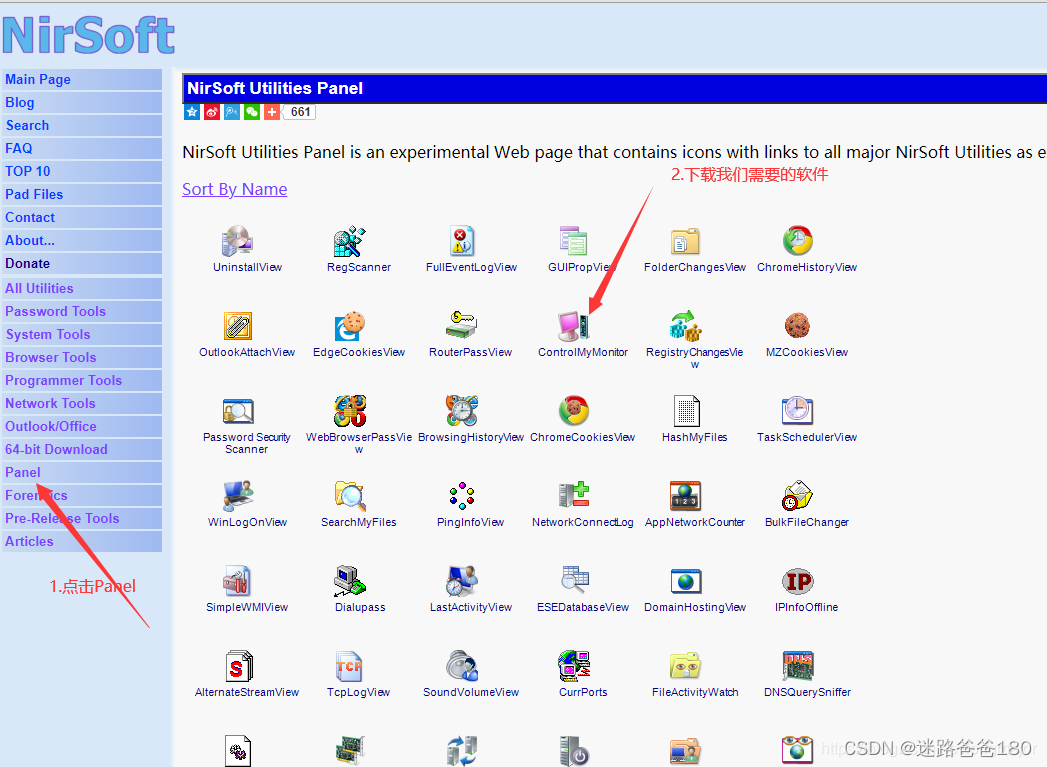Open the Panel sidebar item
The width and height of the screenshot is (1047, 767).
pyautogui.click(x=81, y=473)
